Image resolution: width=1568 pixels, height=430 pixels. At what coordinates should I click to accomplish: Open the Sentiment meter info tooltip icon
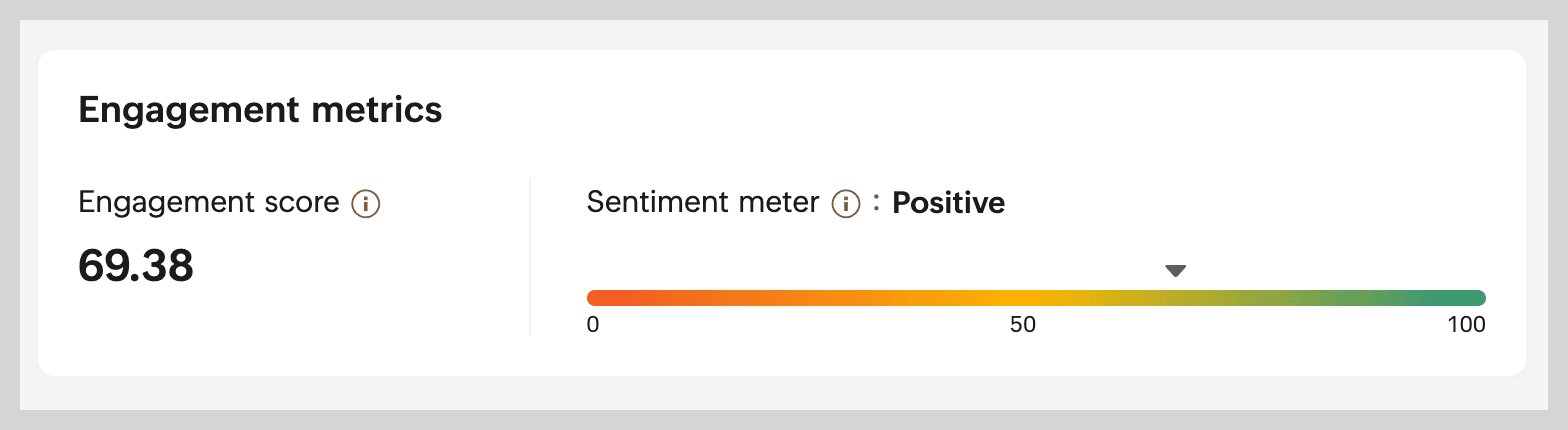(x=847, y=205)
